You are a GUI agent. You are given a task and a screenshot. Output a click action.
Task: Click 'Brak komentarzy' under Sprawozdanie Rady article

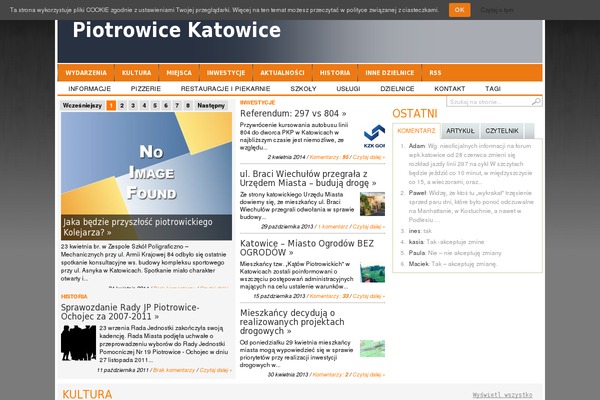pyautogui.click(x=174, y=370)
